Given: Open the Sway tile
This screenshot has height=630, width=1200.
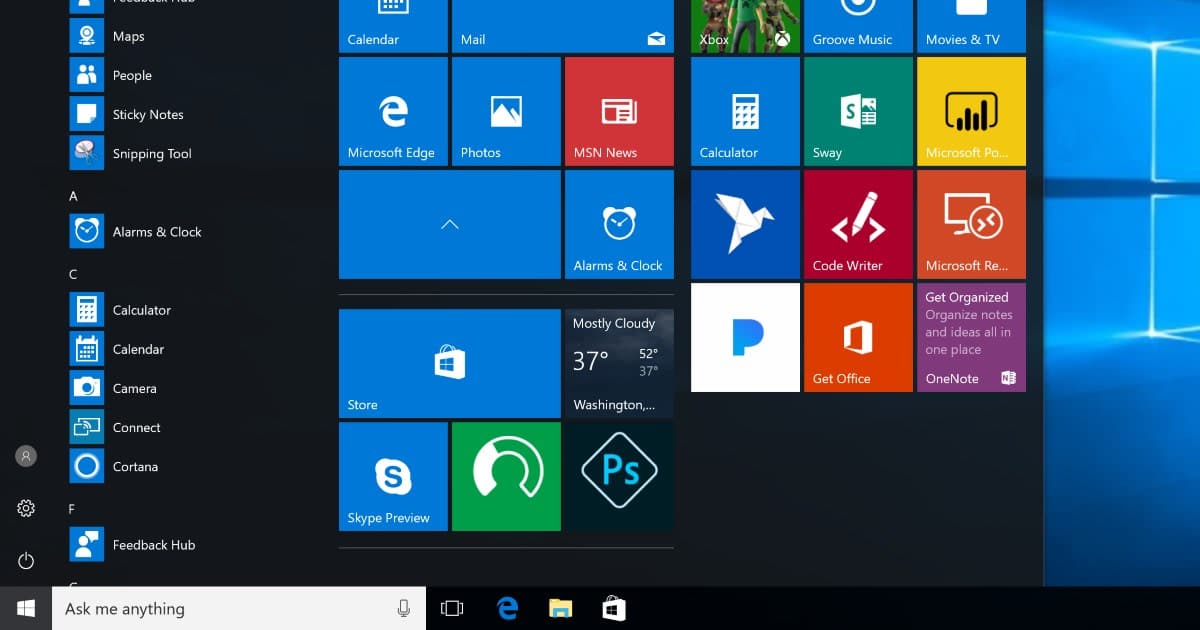Looking at the screenshot, I should pyautogui.click(x=858, y=111).
